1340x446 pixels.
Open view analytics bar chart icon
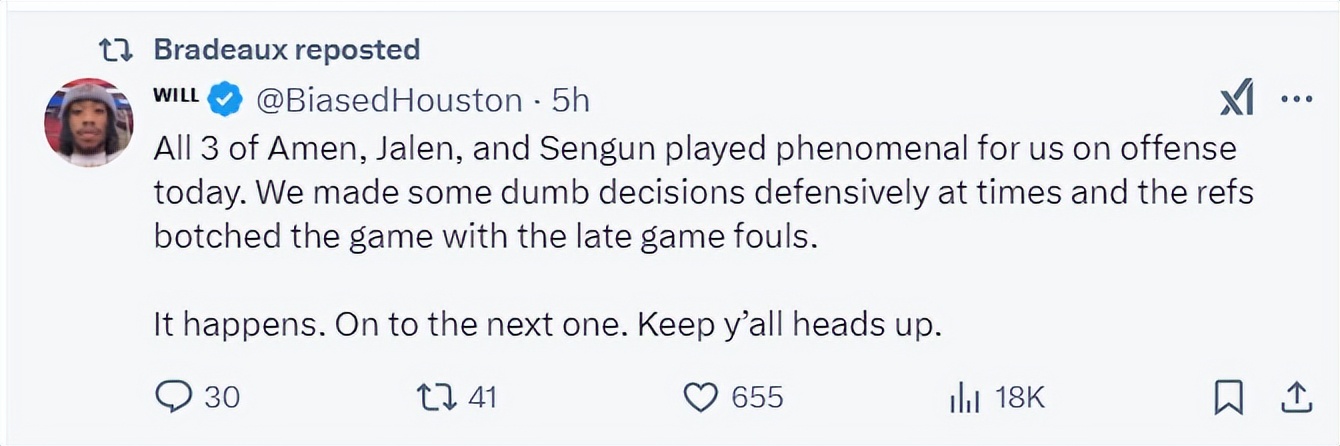pos(962,398)
